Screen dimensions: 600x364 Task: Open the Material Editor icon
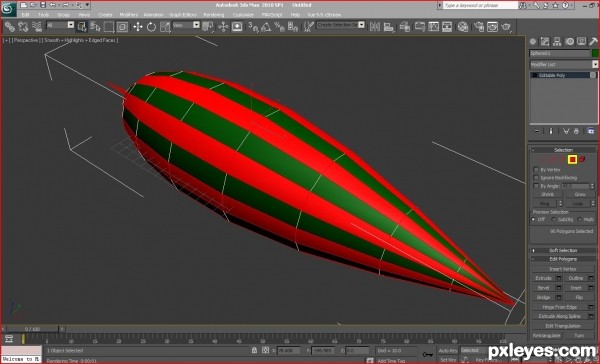point(463,26)
